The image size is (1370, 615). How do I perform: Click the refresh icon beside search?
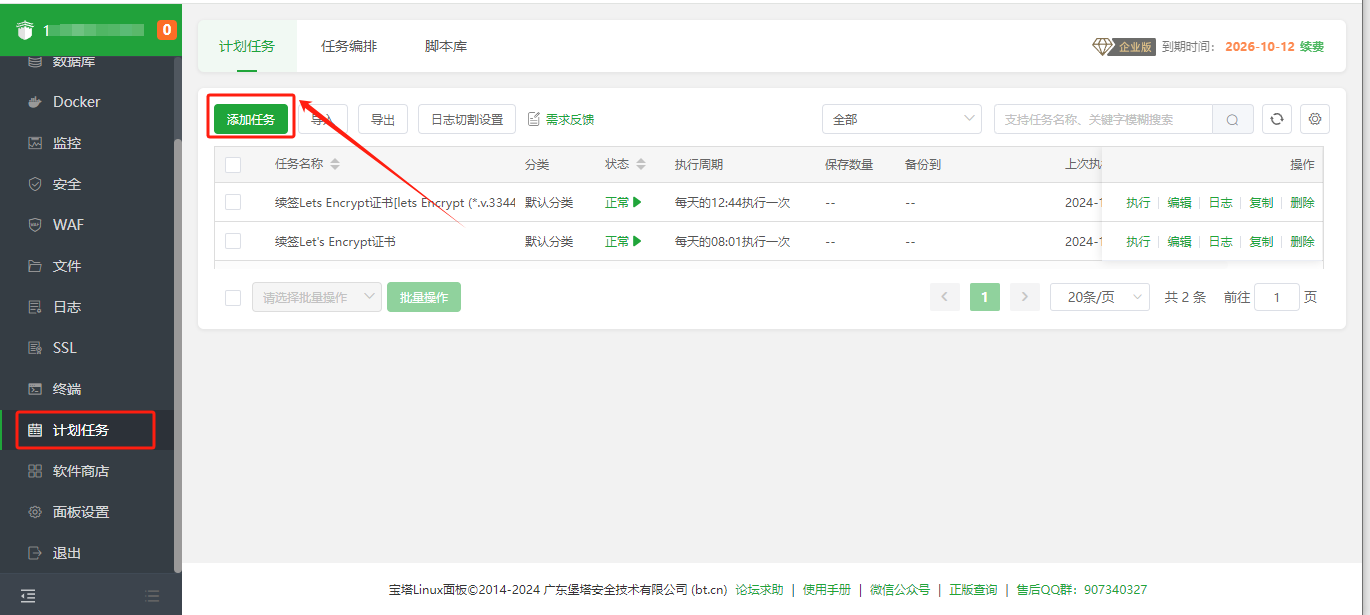click(1276, 119)
